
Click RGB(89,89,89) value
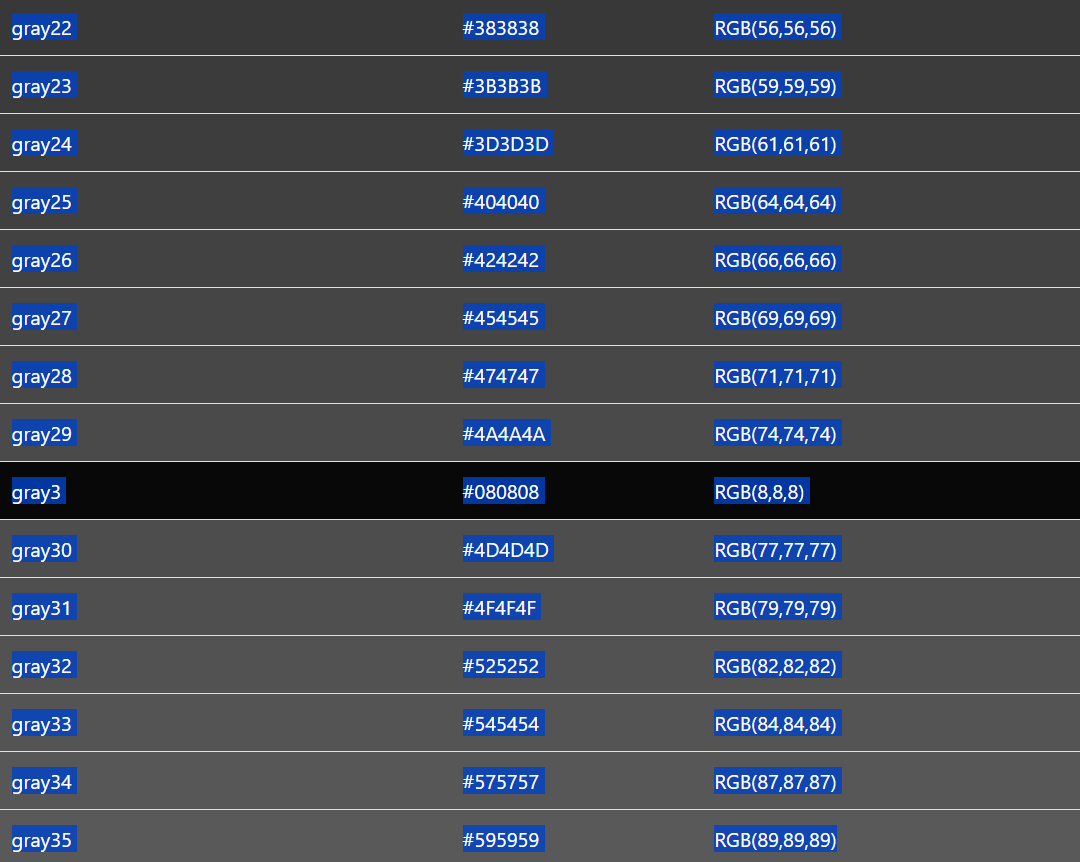pyautogui.click(x=776, y=839)
